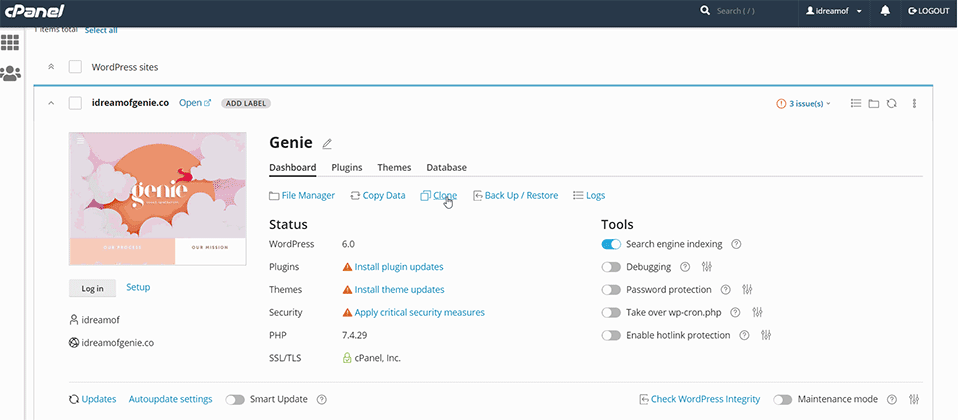Click the Setup link
This screenshot has height=420, width=958.
pyautogui.click(x=138, y=287)
